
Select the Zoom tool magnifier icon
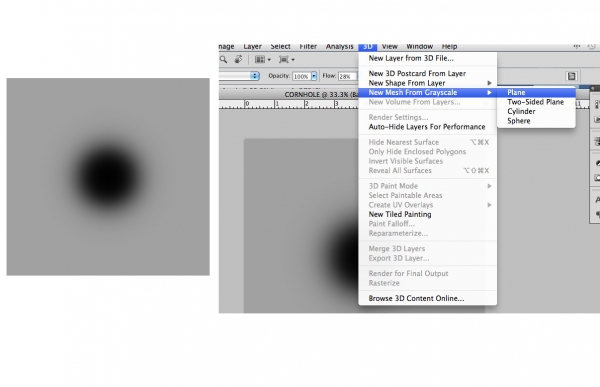click(x=223, y=59)
